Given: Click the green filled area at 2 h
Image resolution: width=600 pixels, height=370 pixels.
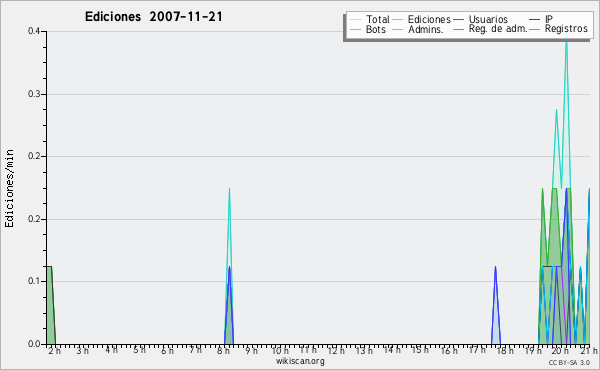Looking at the screenshot, I should pyautogui.click(x=51, y=306).
